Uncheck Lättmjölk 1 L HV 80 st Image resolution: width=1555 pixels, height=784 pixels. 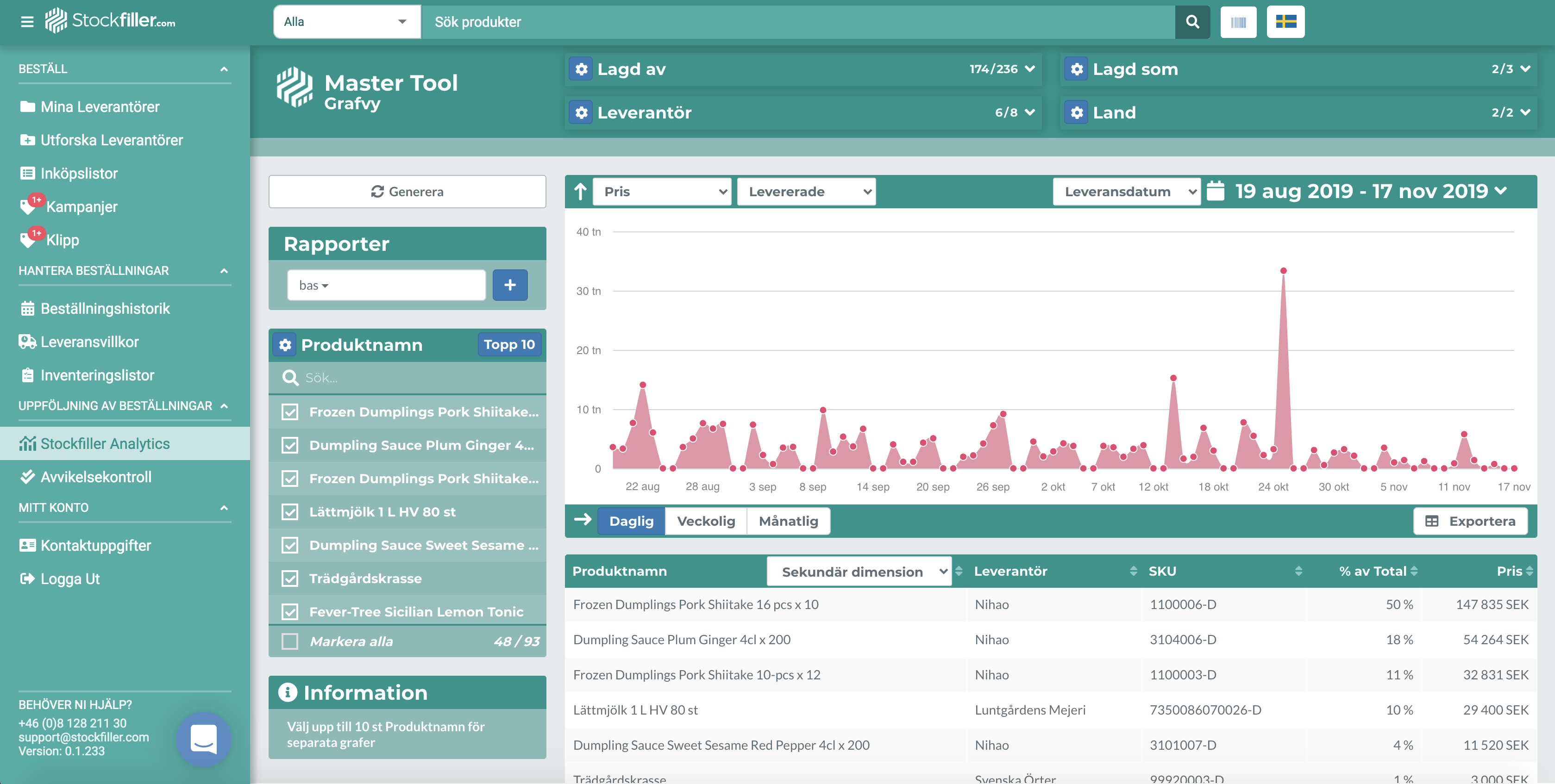coord(290,512)
